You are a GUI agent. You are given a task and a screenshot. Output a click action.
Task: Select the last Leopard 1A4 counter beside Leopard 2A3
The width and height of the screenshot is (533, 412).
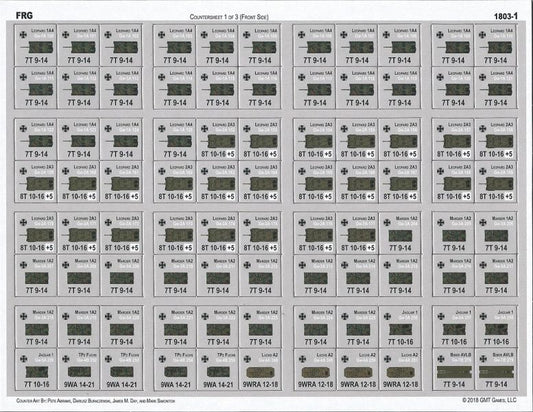(175, 139)
